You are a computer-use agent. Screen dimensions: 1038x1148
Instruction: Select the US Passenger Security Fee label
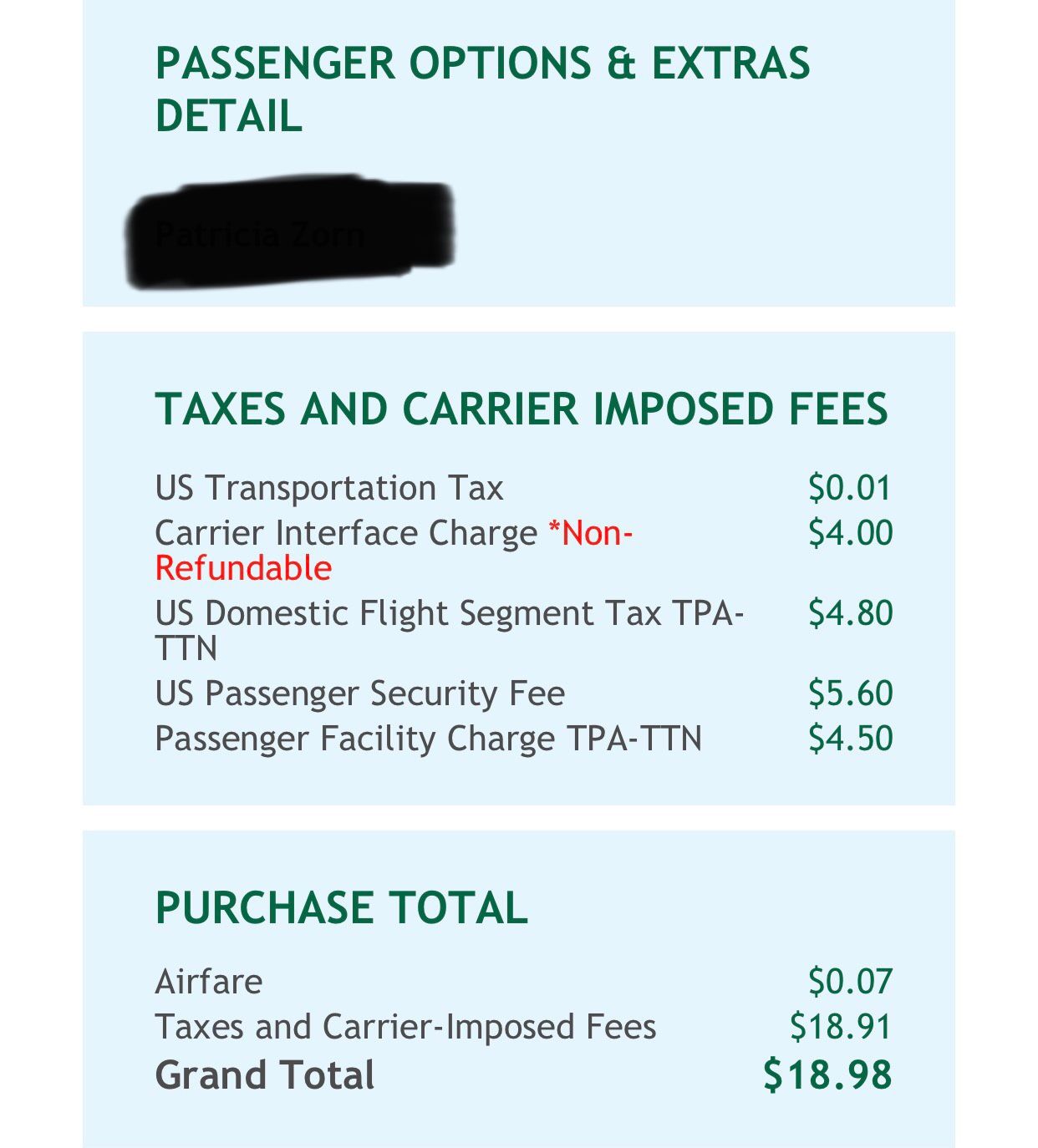(x=359, y=693)
